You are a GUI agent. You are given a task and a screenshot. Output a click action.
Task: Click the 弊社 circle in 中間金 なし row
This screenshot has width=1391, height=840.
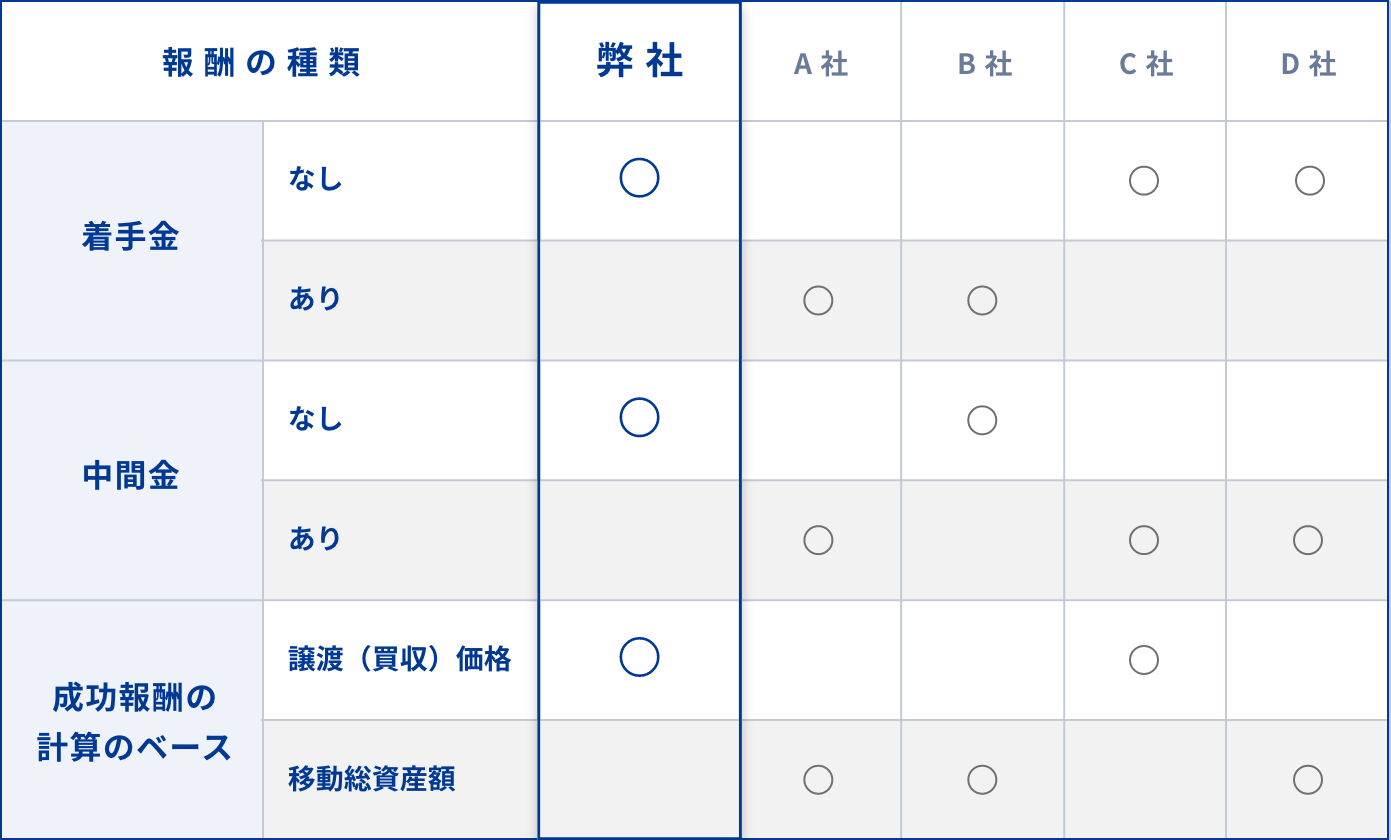pos(639,418)
